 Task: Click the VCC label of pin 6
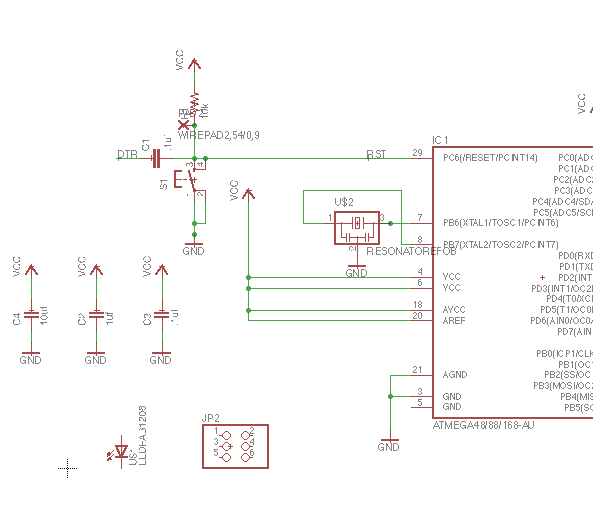point(452,288)
